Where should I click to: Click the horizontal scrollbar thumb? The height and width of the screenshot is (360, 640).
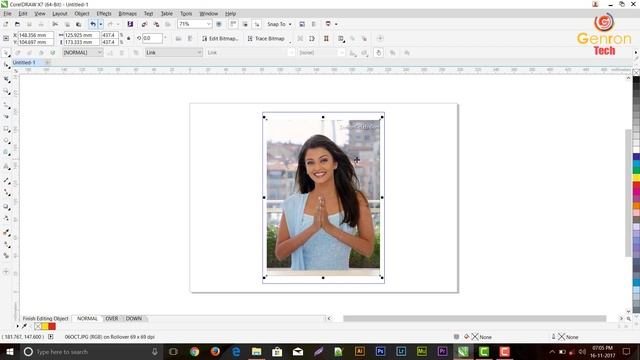(474, 318)
